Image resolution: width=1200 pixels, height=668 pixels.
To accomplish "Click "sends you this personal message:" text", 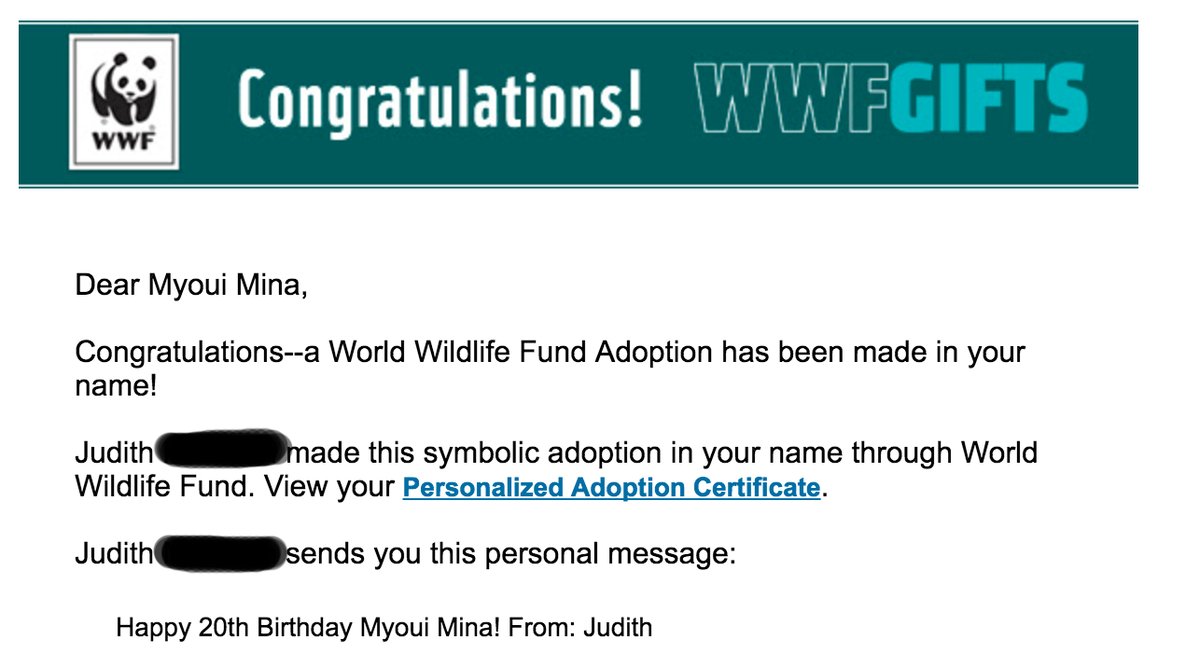I will 511,553.
